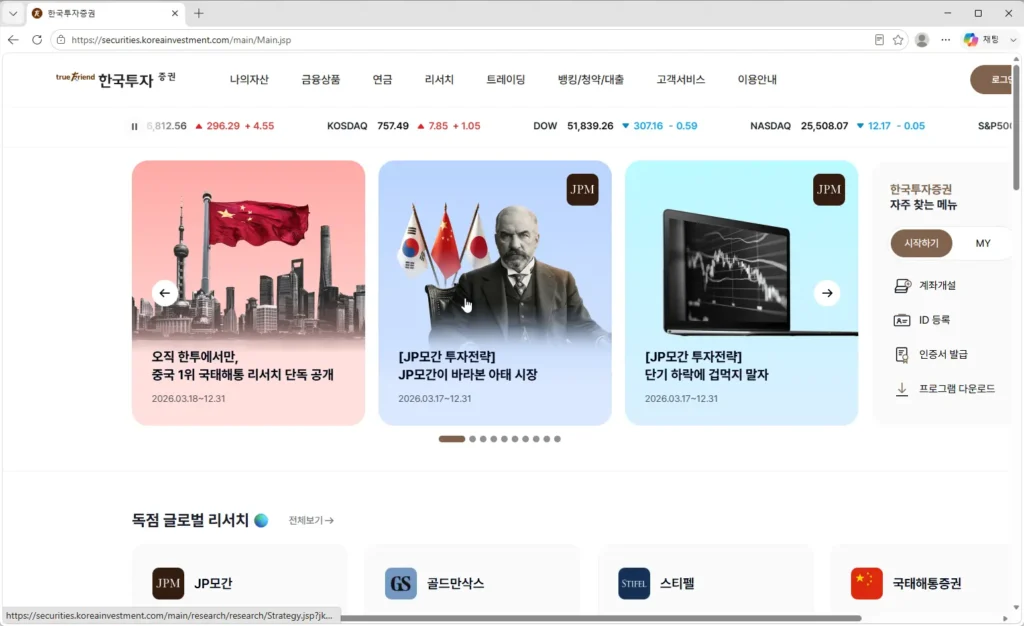Open the 트레이딩 menu
This screenshot has width=1024, height=626.
(x=505, y=80)
